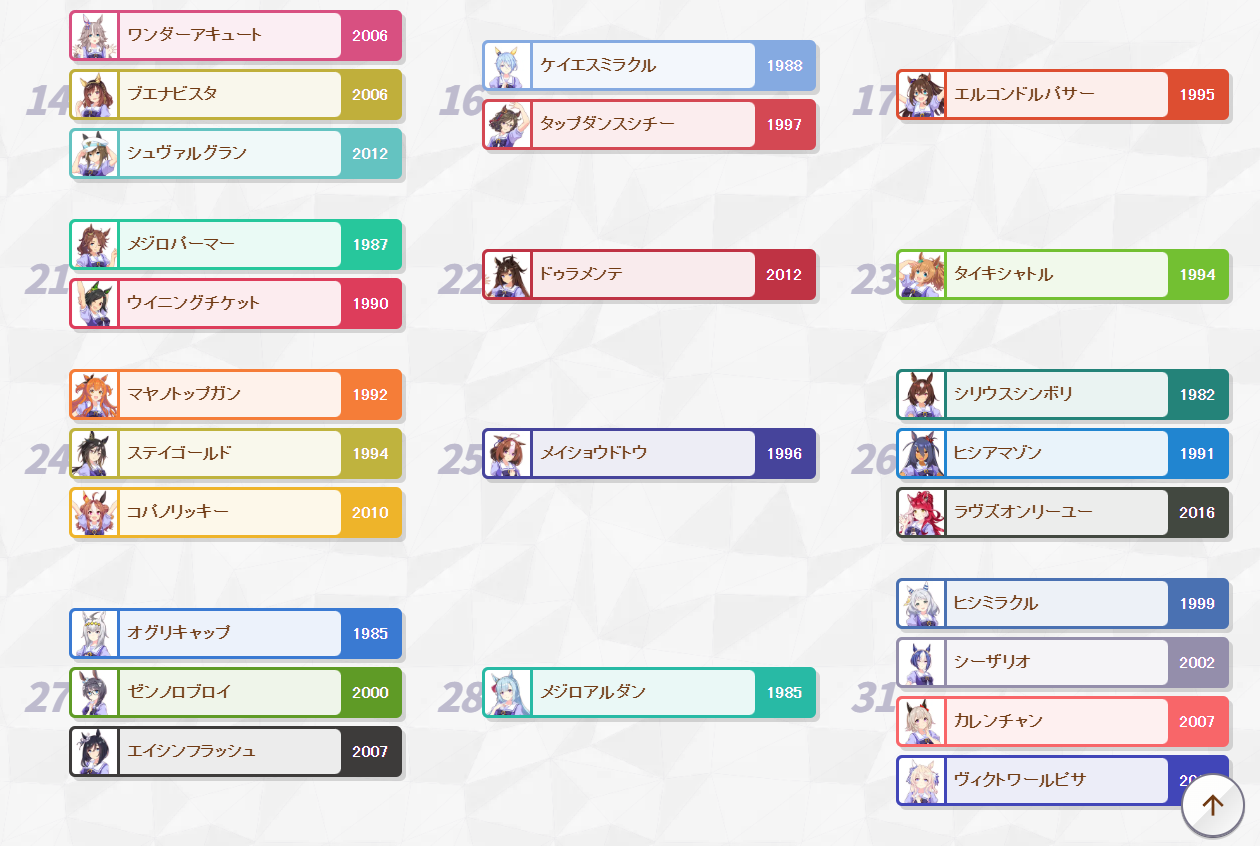1260x846 pixels.
Task: Open ブエナビスタ character card
Action: 236,94
